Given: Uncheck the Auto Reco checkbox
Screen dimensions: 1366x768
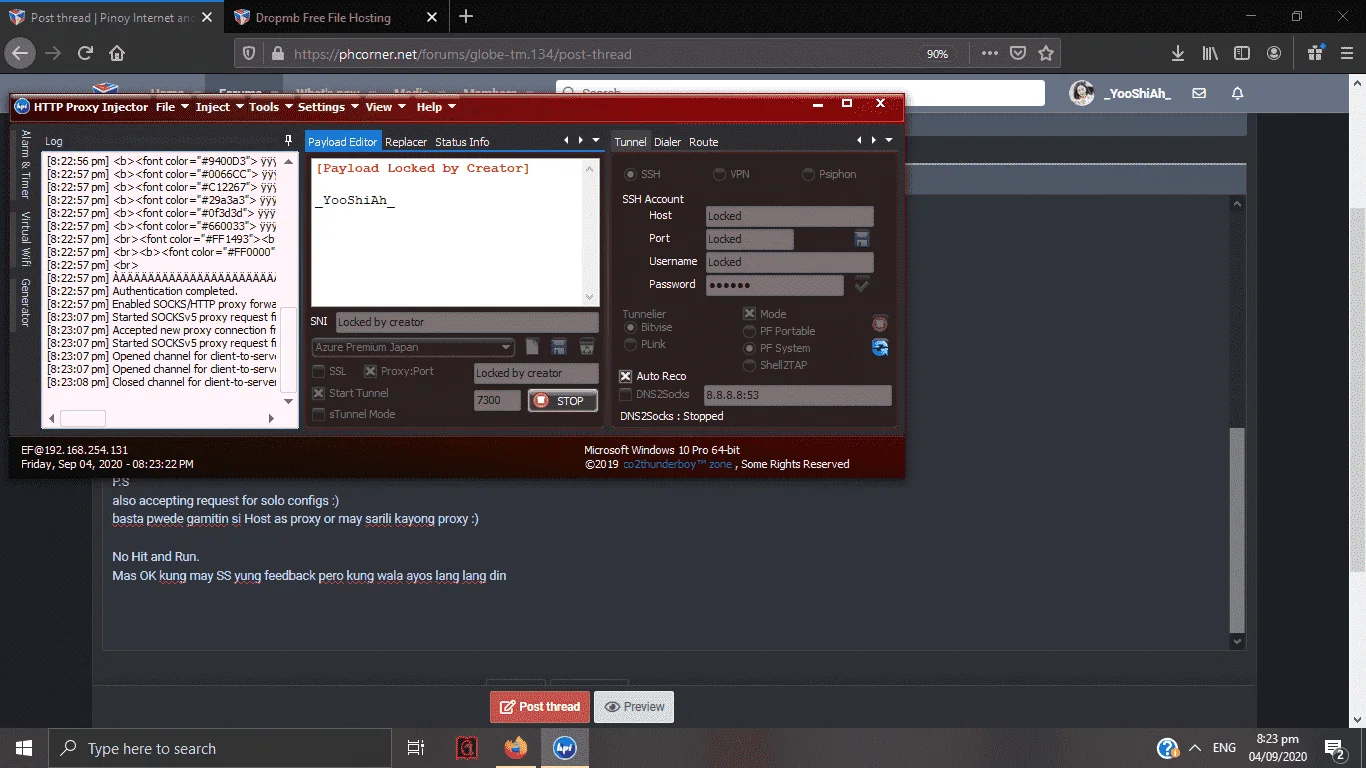Looking at the screenshot, I should [625, 376].
